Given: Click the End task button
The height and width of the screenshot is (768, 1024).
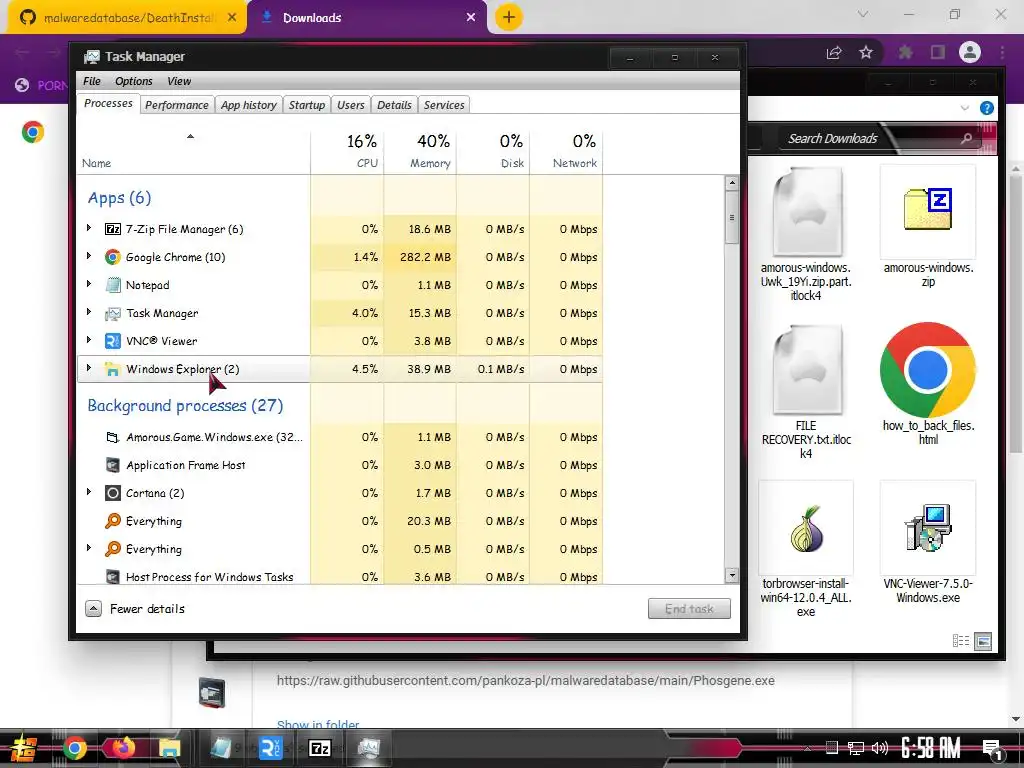Looking at the screenshot, I should (689, 609).
